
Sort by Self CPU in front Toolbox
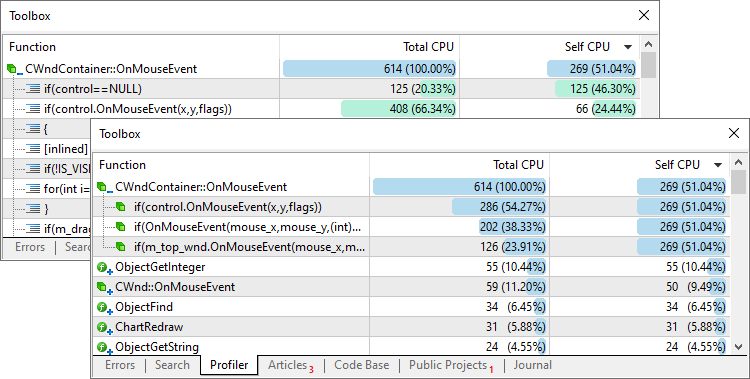click(x=640, y=165)
